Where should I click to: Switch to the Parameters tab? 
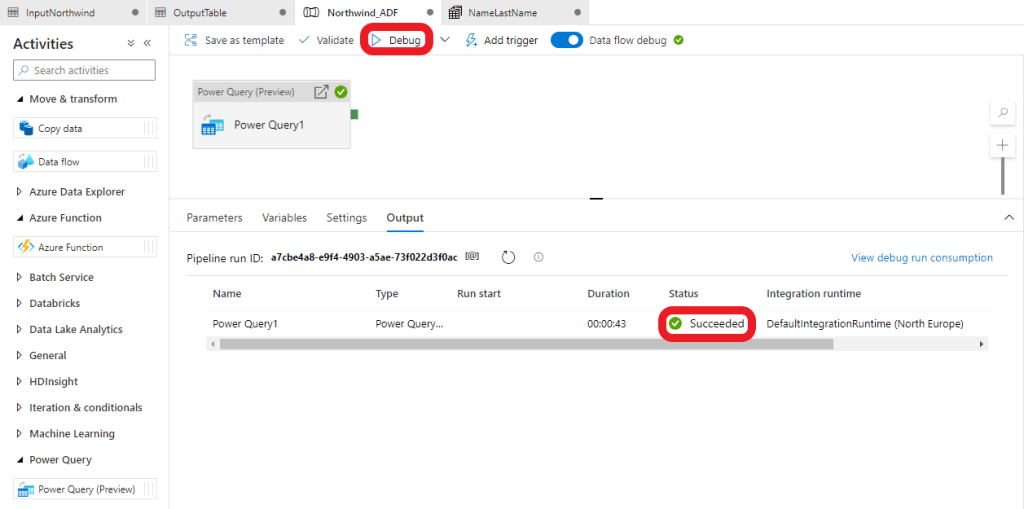pos(214,218)
